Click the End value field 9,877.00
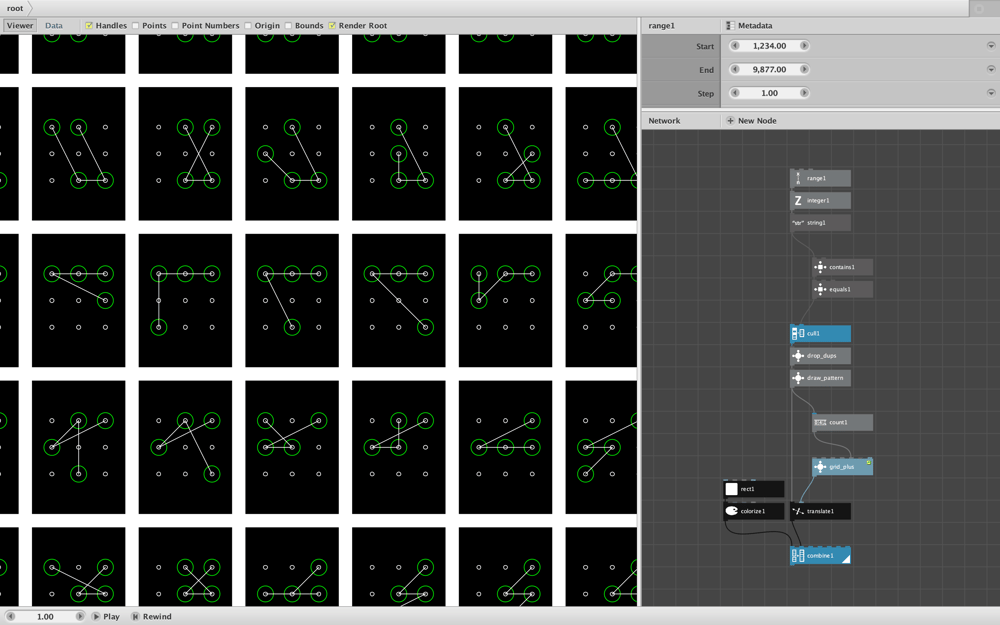The image size is (1000, 625). (769, 70)
